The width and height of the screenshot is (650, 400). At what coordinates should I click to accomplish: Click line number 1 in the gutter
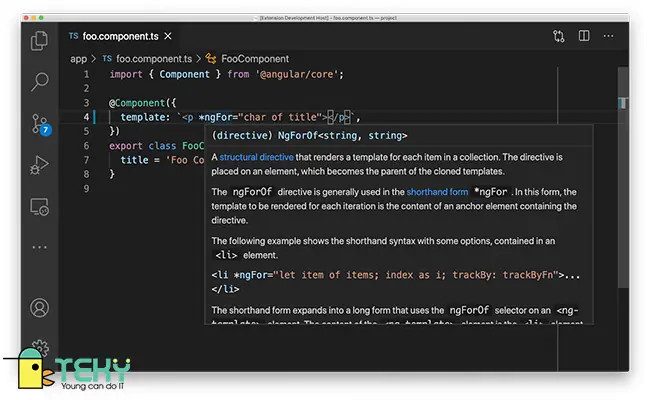coord(86,75)
